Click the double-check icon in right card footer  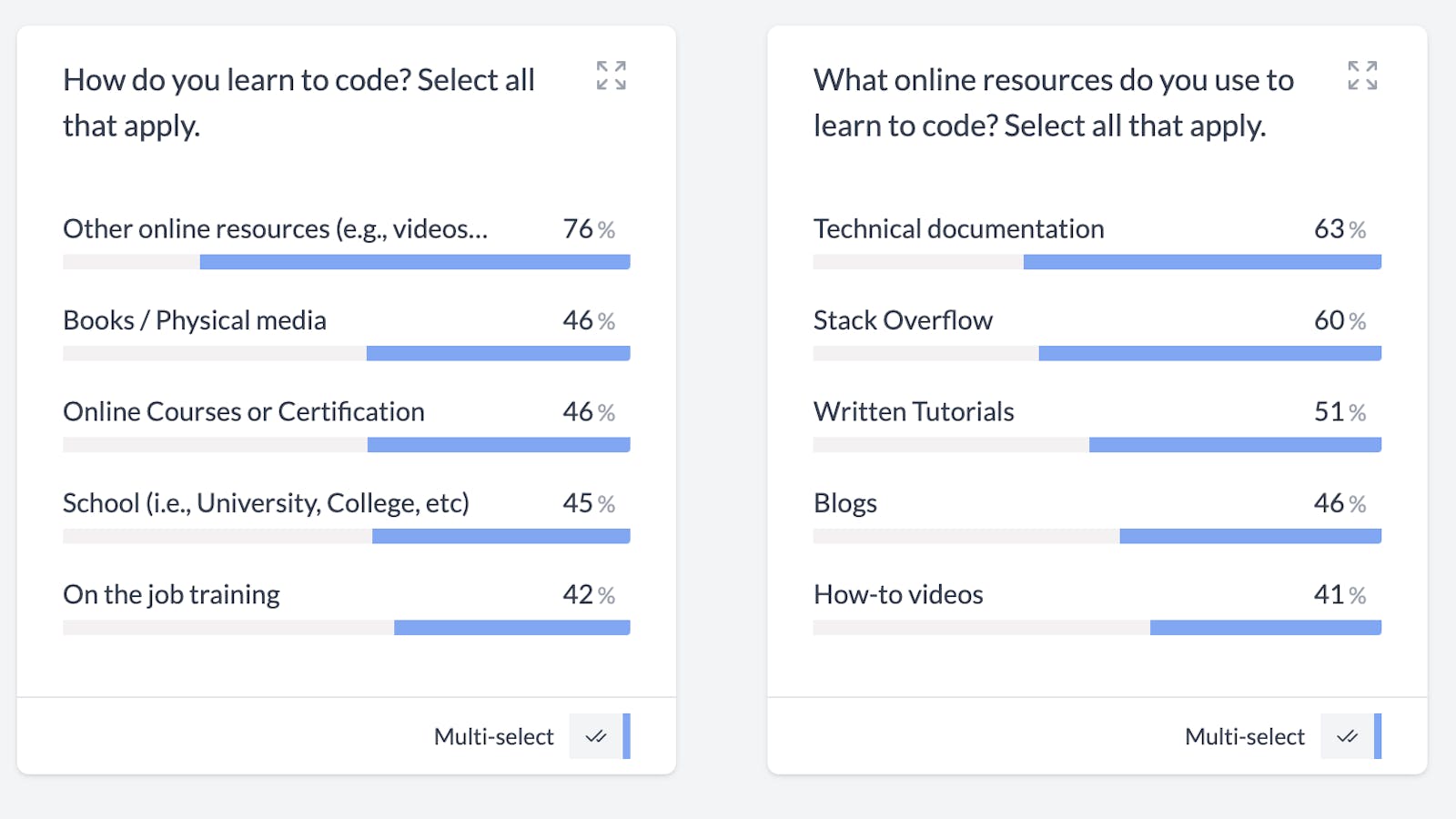click(x=1347, y=736)
